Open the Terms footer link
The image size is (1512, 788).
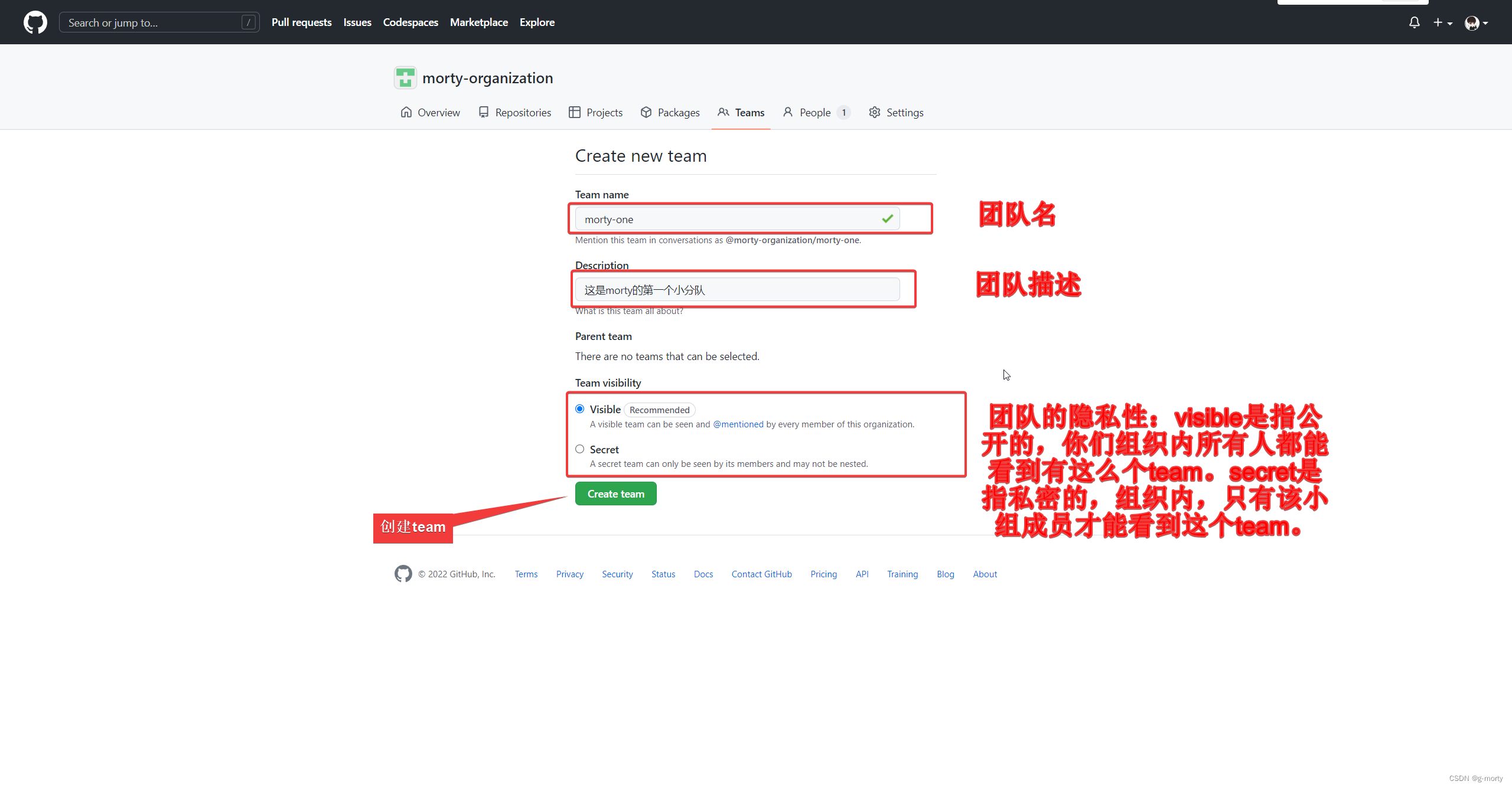pyautogui.click(x=526, y=574)
